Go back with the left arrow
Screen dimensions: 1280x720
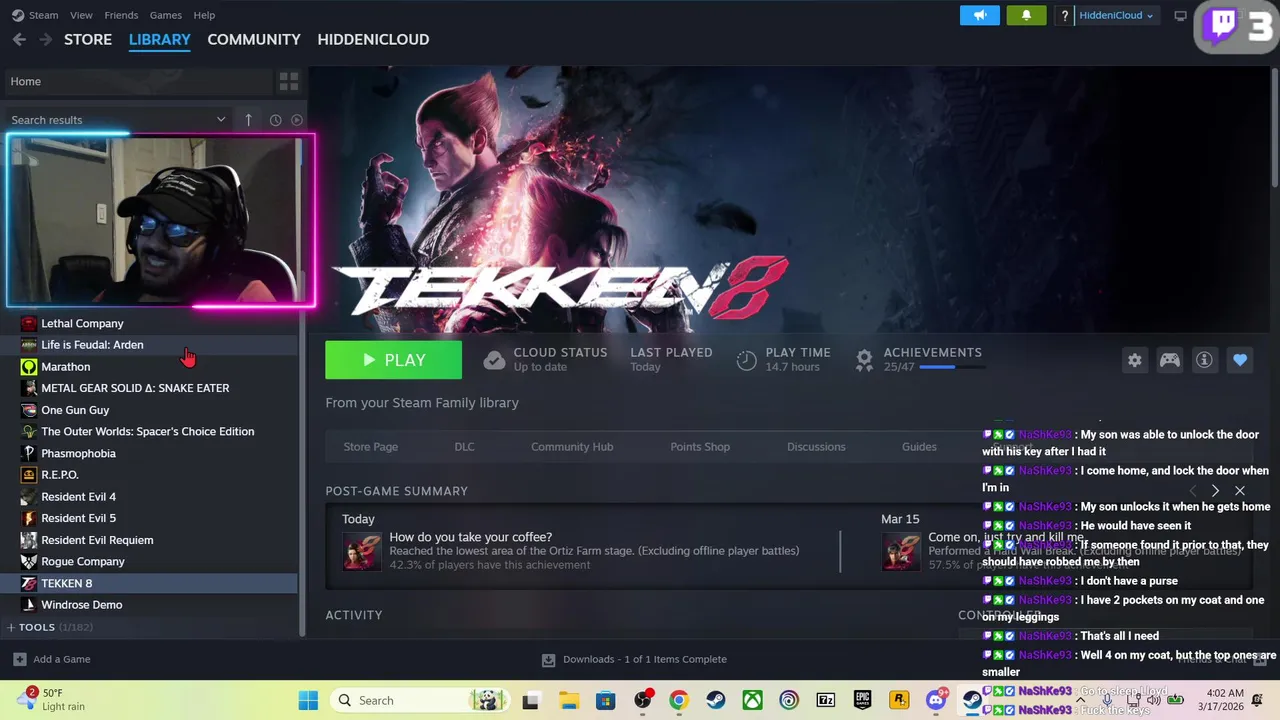19,39
